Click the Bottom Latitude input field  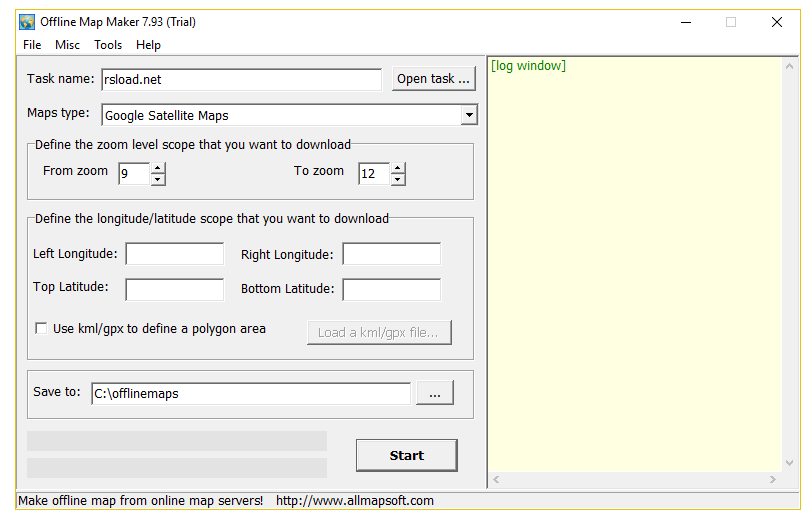point(391,290)
